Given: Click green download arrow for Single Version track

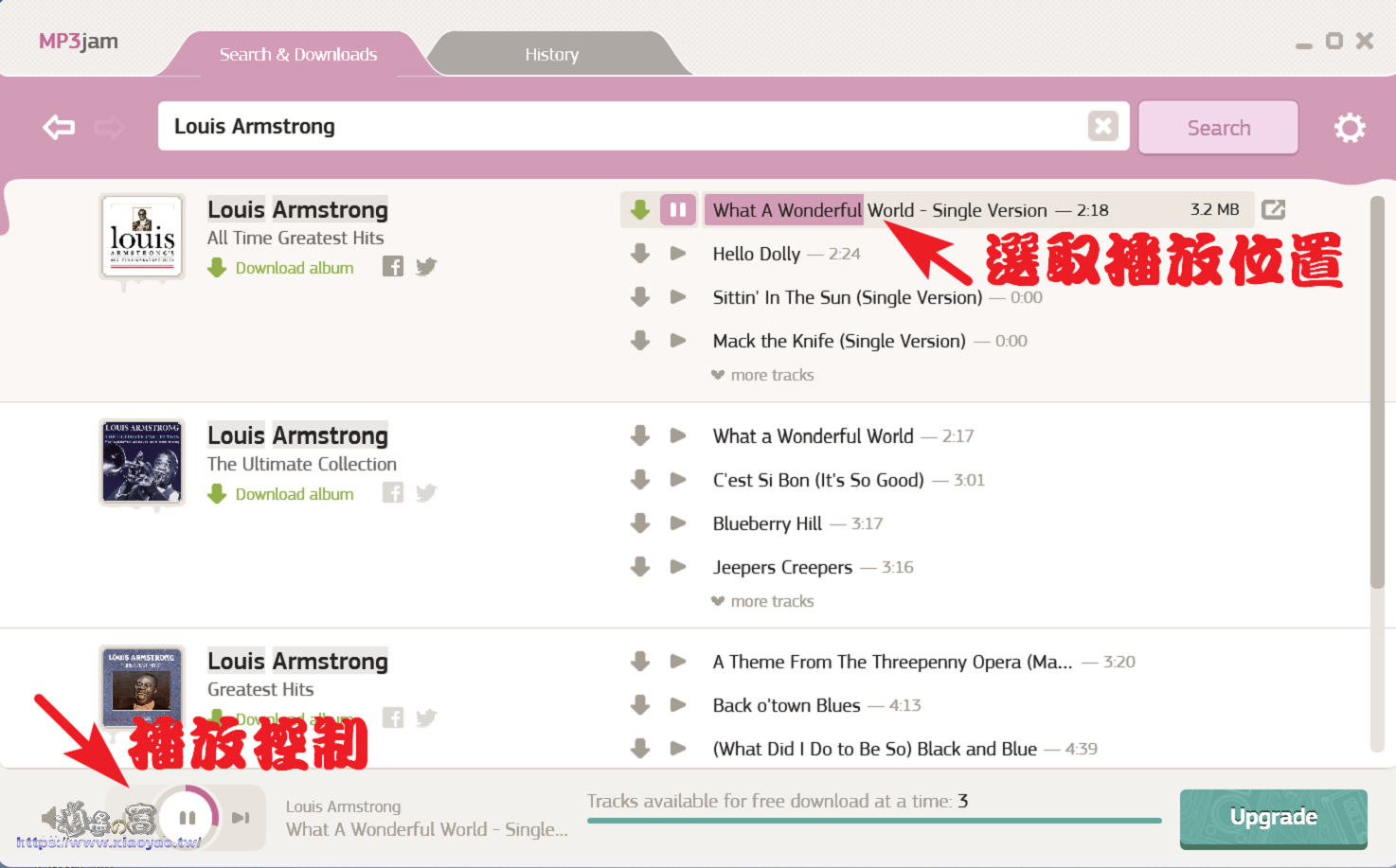Looking at the screenshot, I should [640, 210].
